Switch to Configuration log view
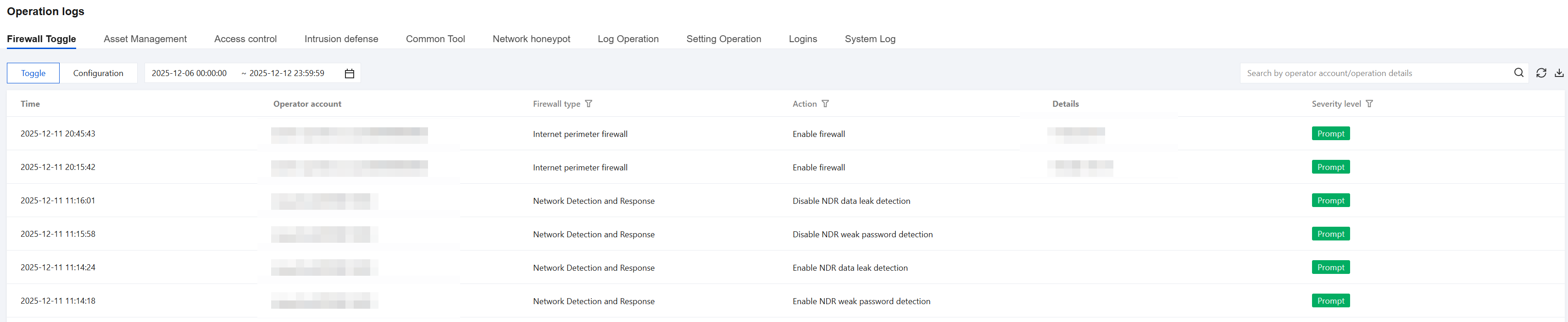Screen dimensions: 1568x322 click(98, 73)
